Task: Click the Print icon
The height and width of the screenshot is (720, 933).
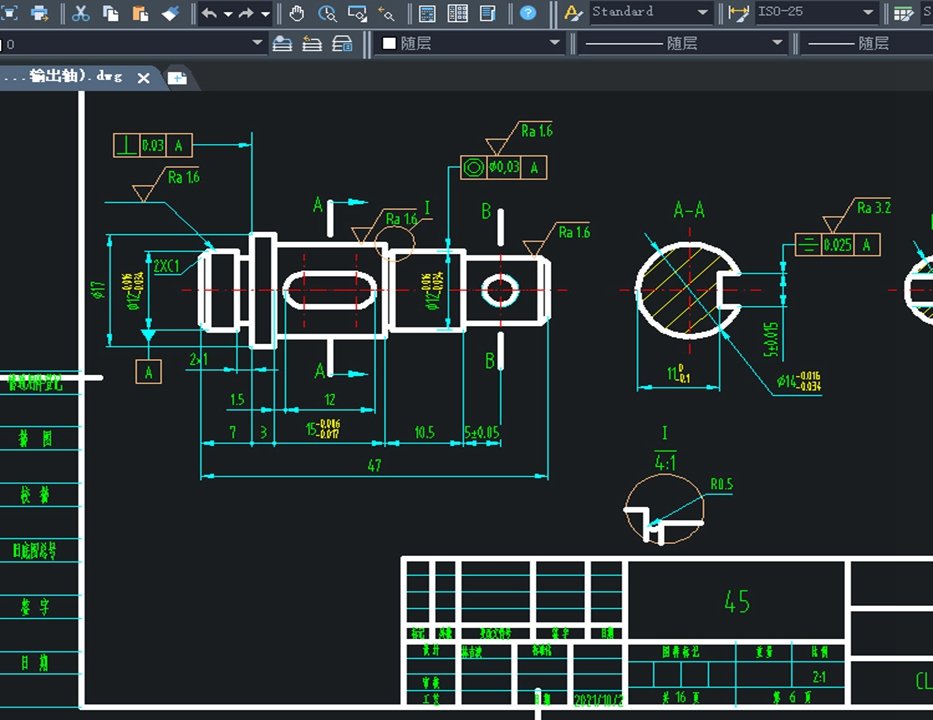Action: 39,12
